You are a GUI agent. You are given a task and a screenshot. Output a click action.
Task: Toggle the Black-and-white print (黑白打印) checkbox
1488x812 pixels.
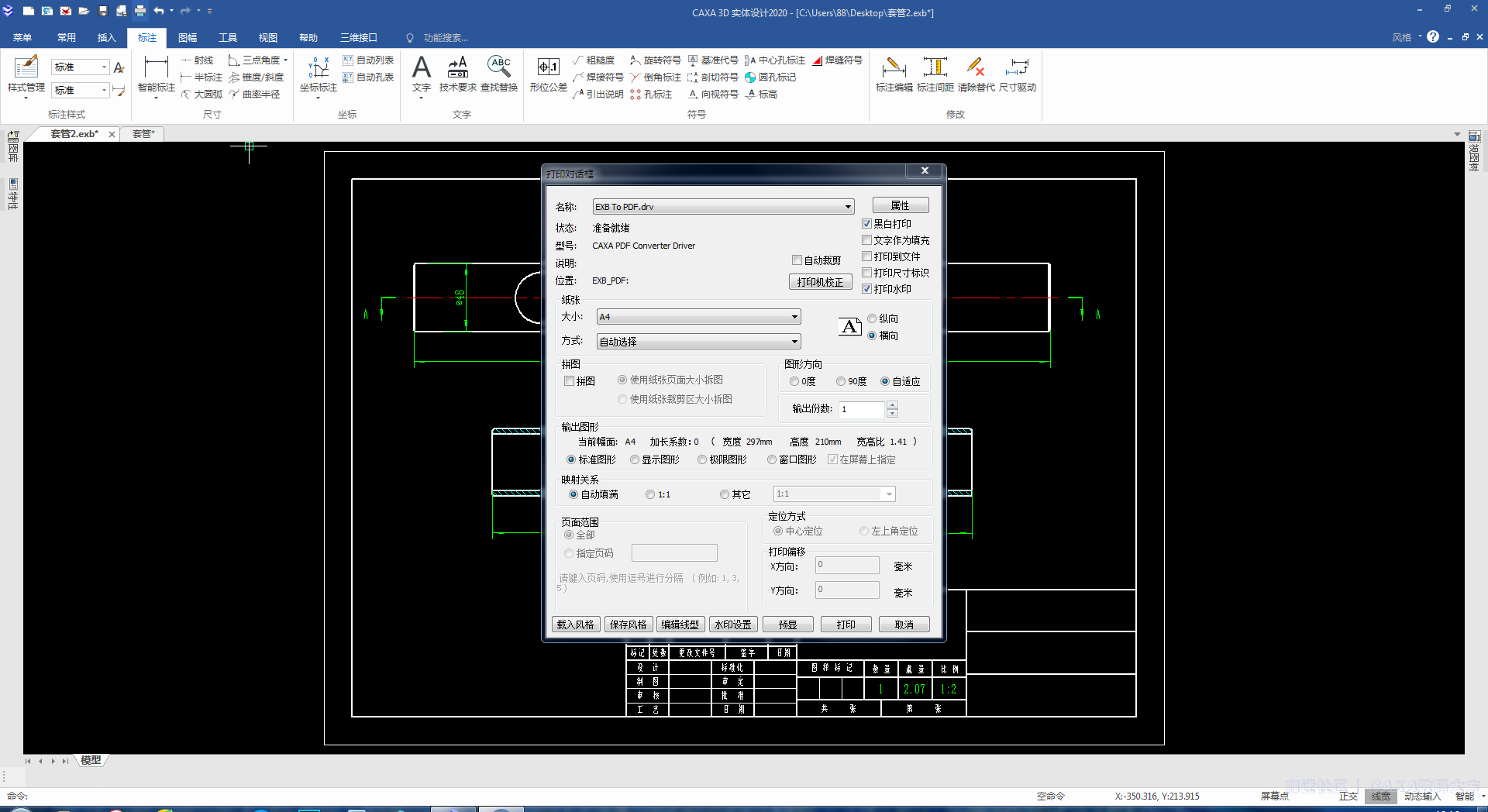point(867,224)
